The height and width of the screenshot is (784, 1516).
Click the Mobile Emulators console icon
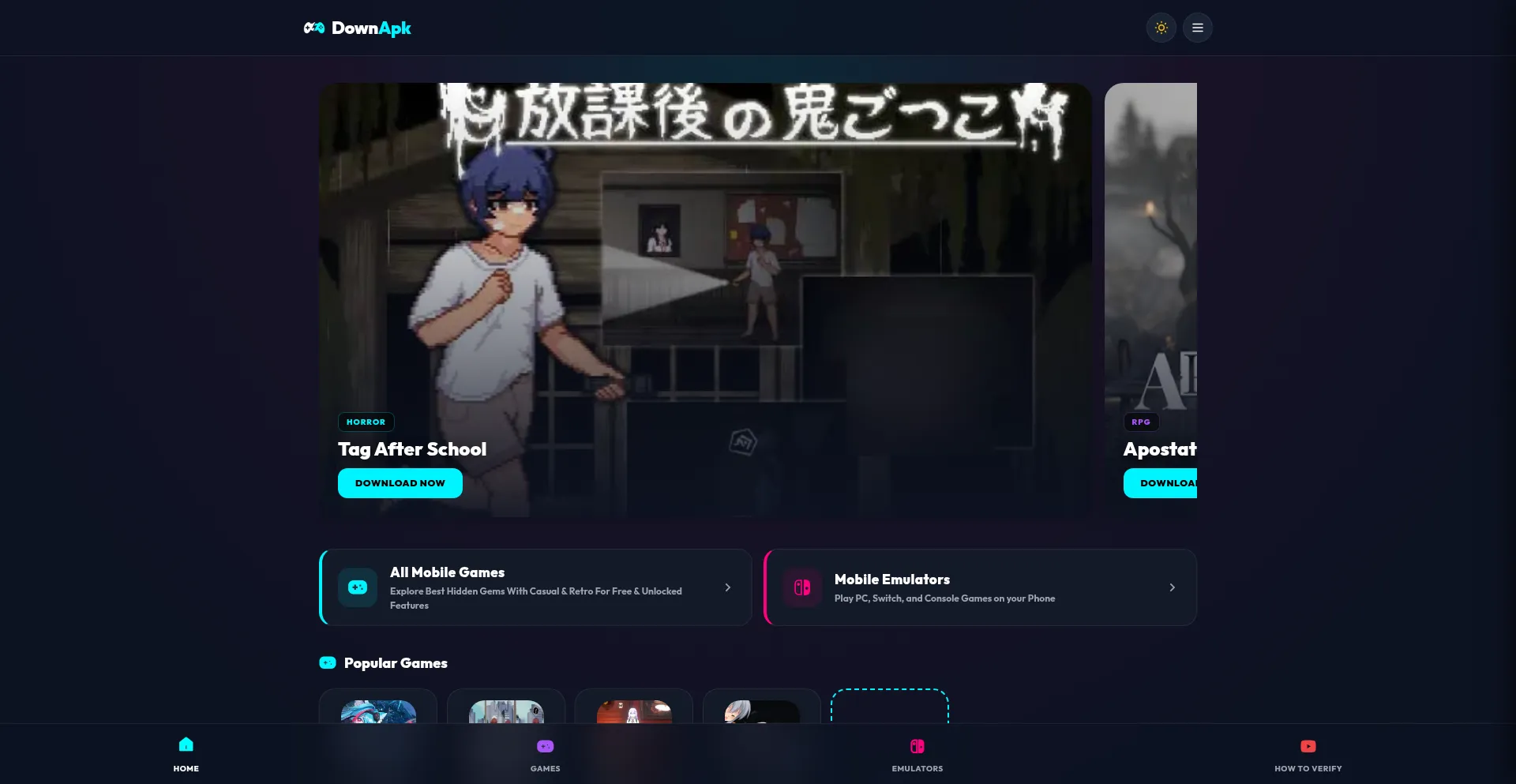(802, 587)
